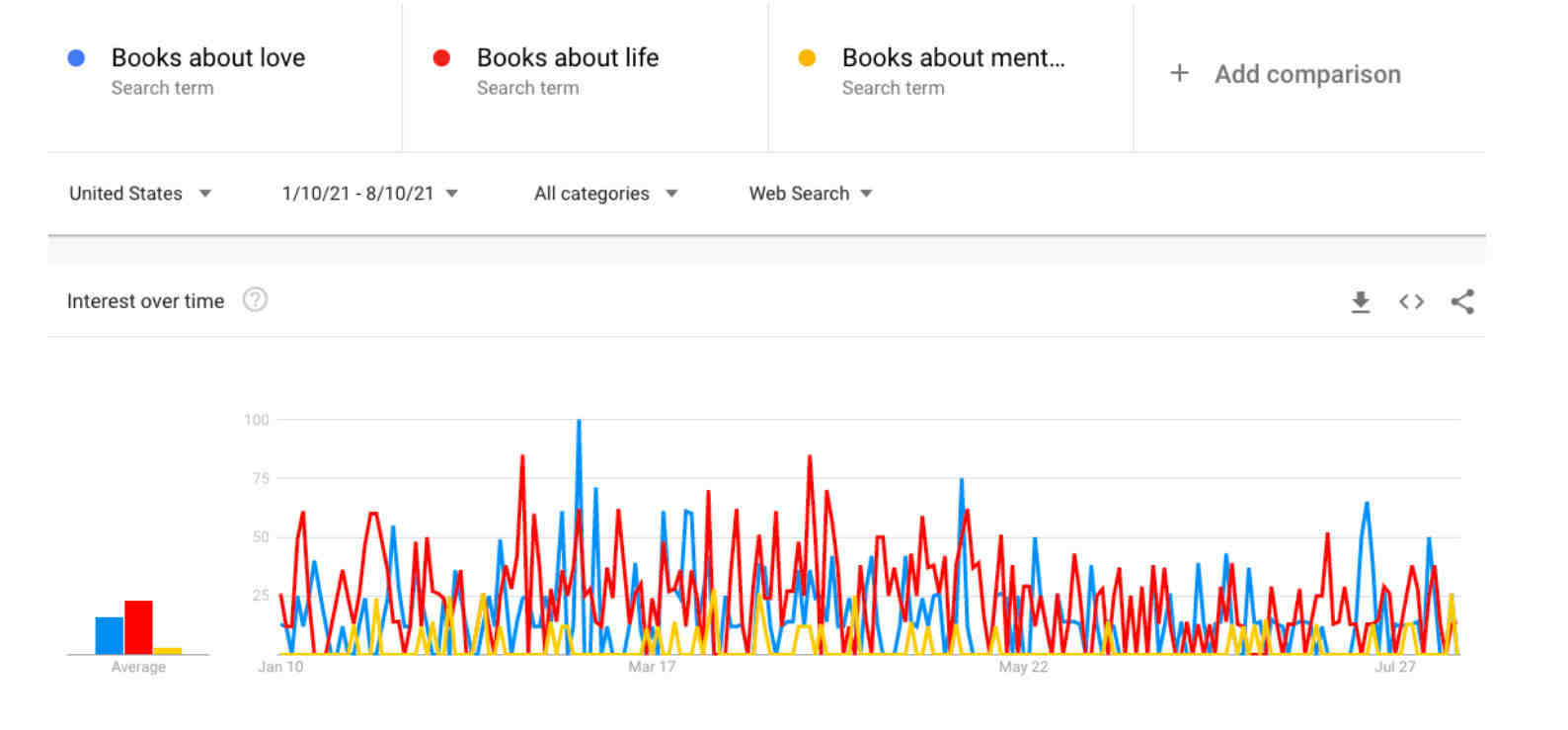The height and width of the screenshot is (730, 1568).
Task: Edit the Books about love search term
Action: pos(208,58)
